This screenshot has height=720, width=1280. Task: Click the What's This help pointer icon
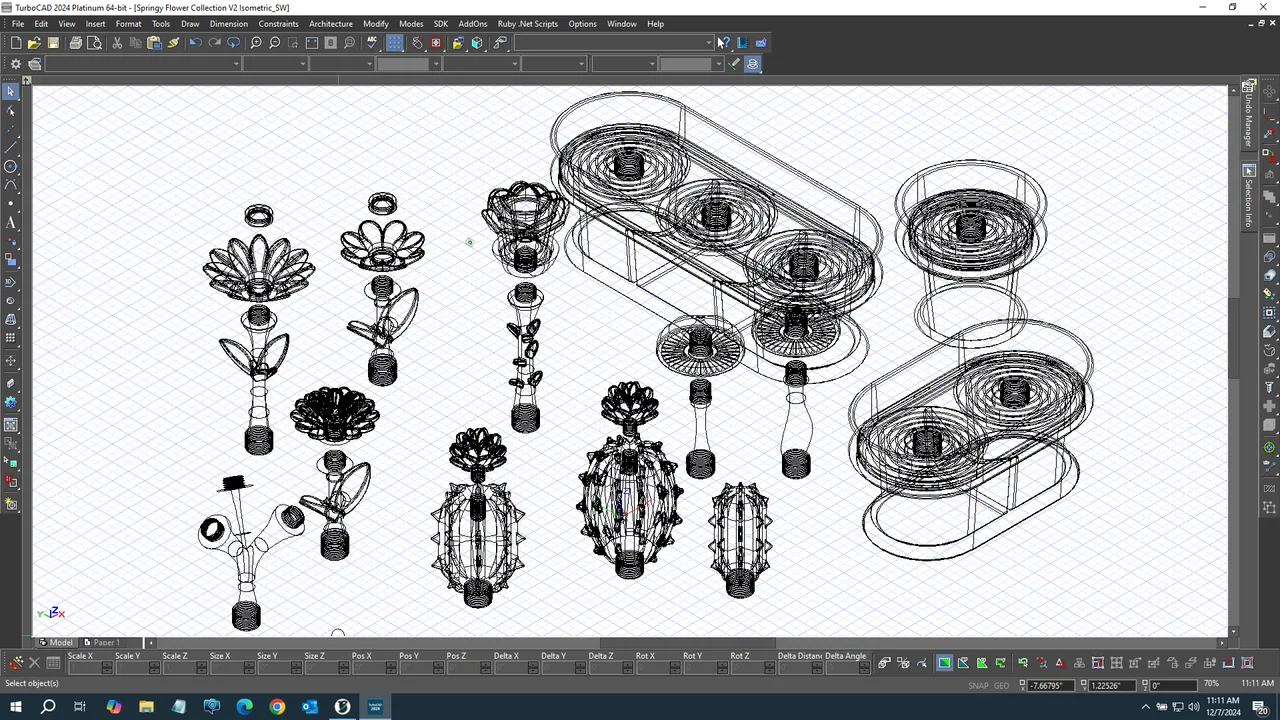[723, 43]
